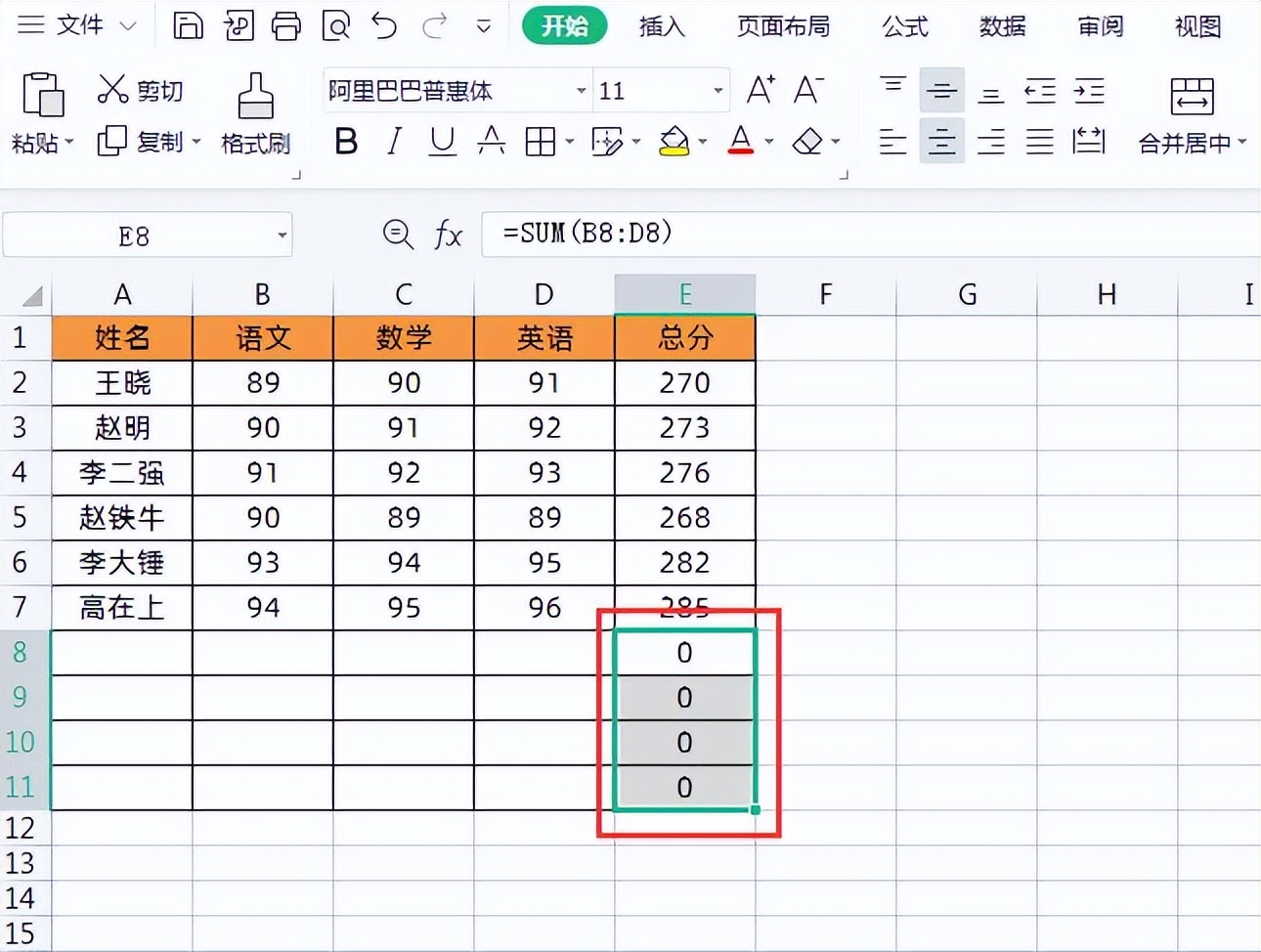The width and height of the screenshot is (1261, 952).
Task: Select row 8 header
Action: [x=25, y=652]
